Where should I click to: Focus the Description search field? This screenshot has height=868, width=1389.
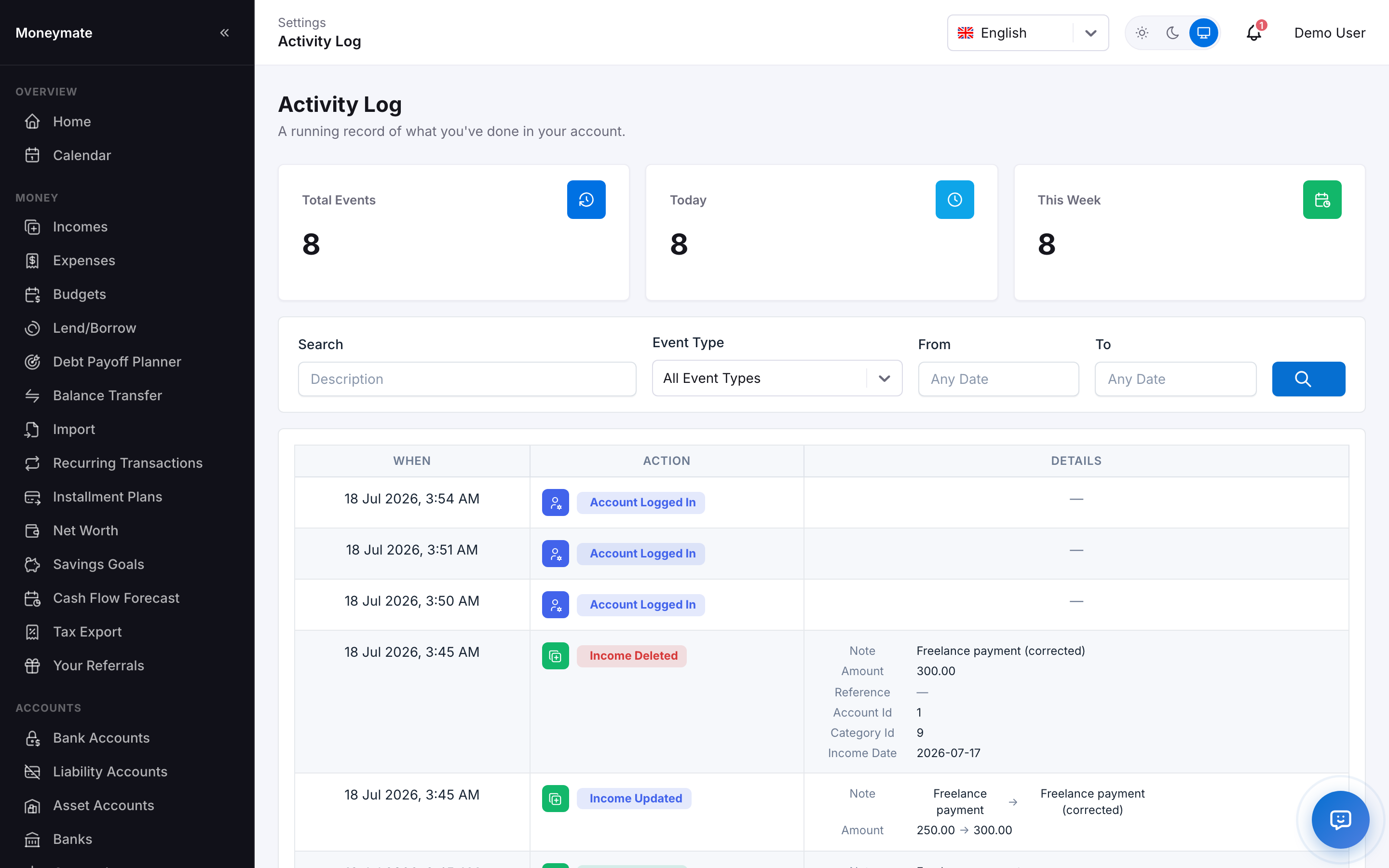click(x=467, y=379)
